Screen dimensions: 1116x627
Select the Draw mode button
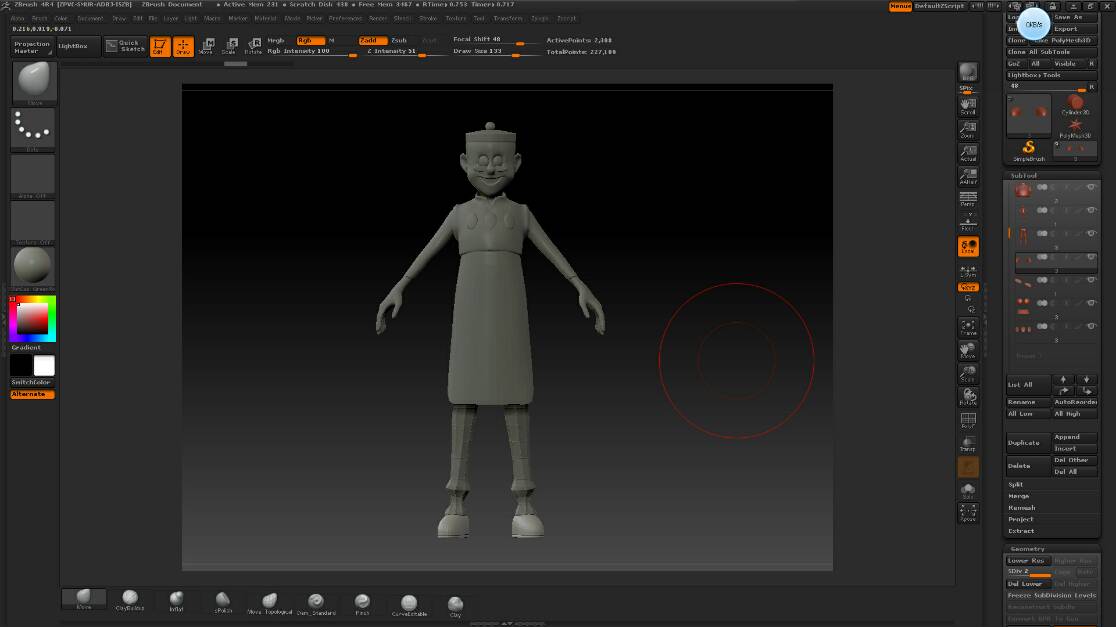(x=183, y=46)
